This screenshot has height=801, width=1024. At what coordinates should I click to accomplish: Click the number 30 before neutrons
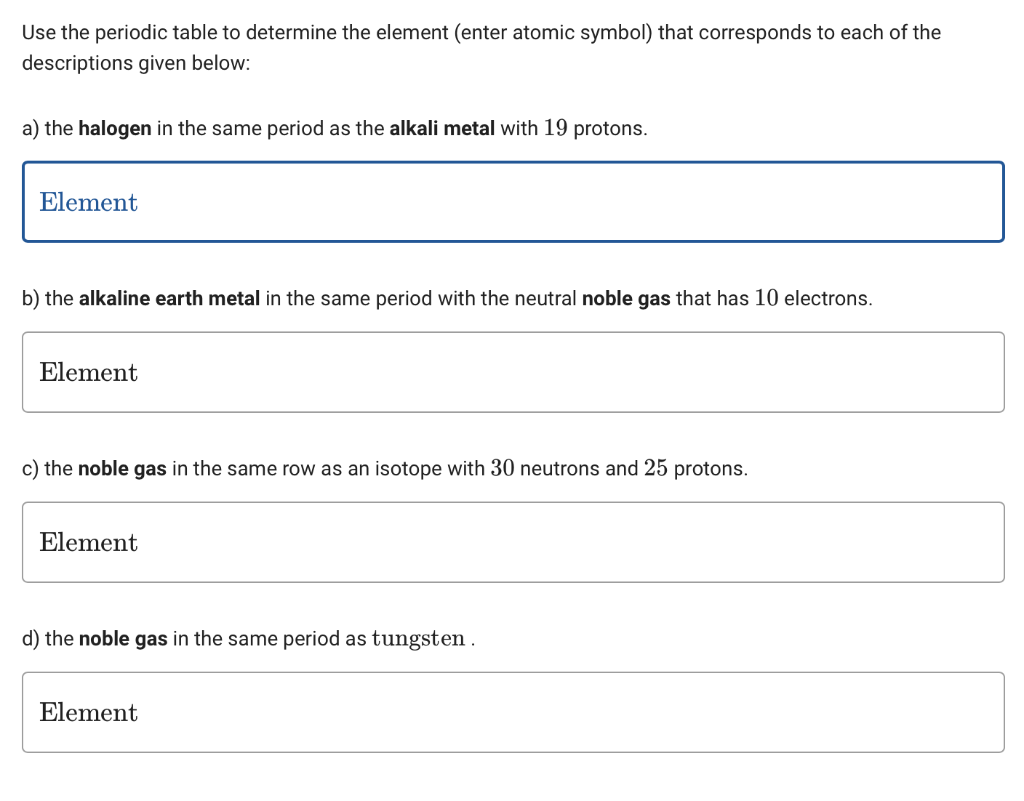tap(502, 468)
